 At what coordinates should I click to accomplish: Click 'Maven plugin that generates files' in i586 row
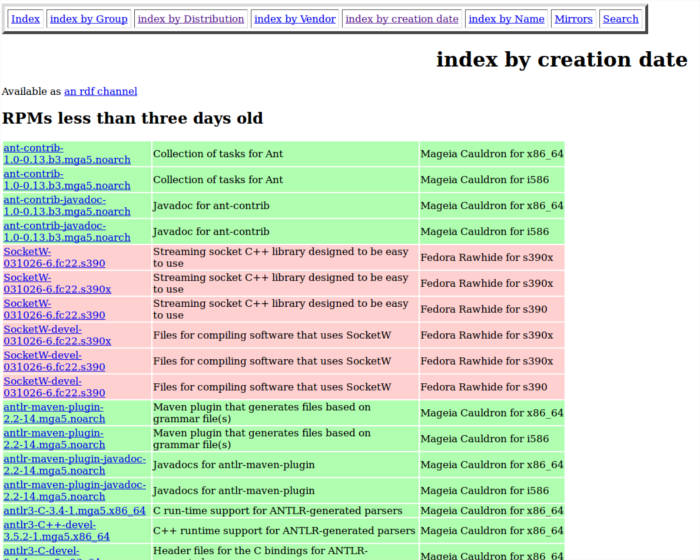(x=262, y=439)
